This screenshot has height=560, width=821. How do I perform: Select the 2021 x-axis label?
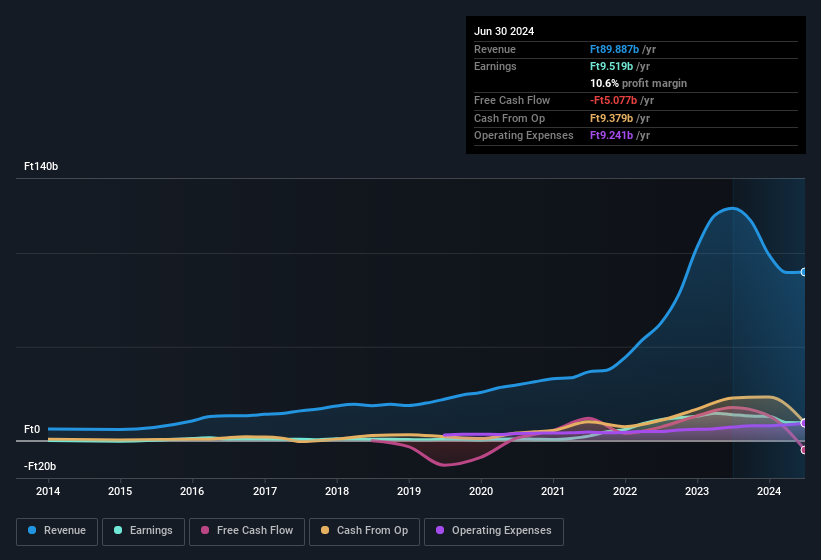tap(553, 491)
